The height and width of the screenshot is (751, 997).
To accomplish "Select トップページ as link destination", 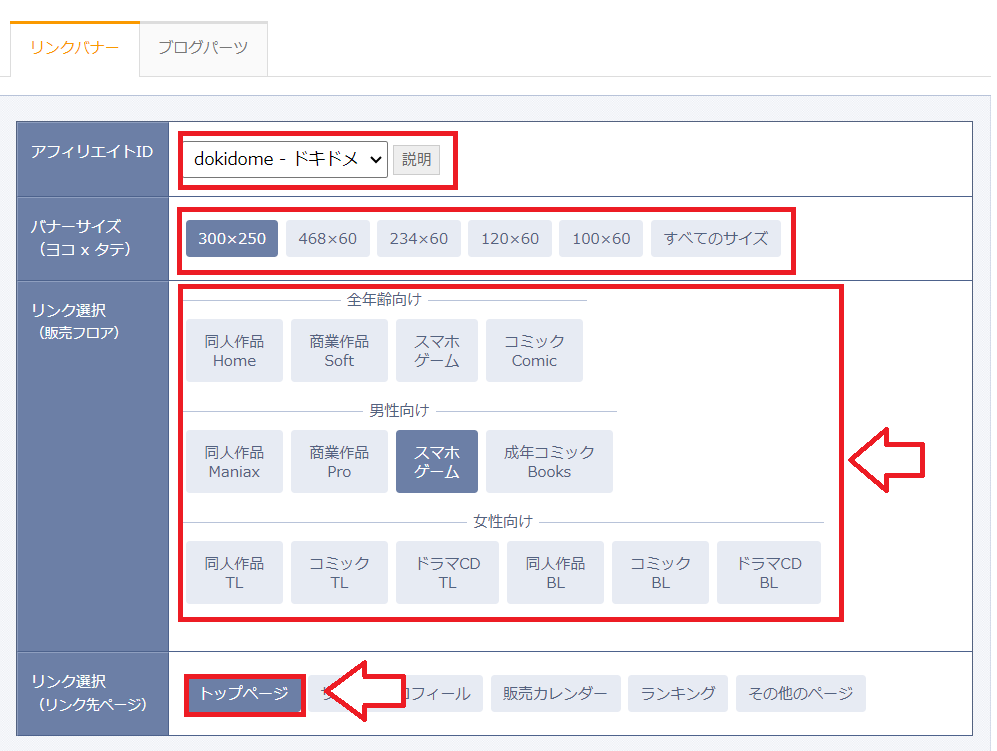I will click(x=244, y=694).
